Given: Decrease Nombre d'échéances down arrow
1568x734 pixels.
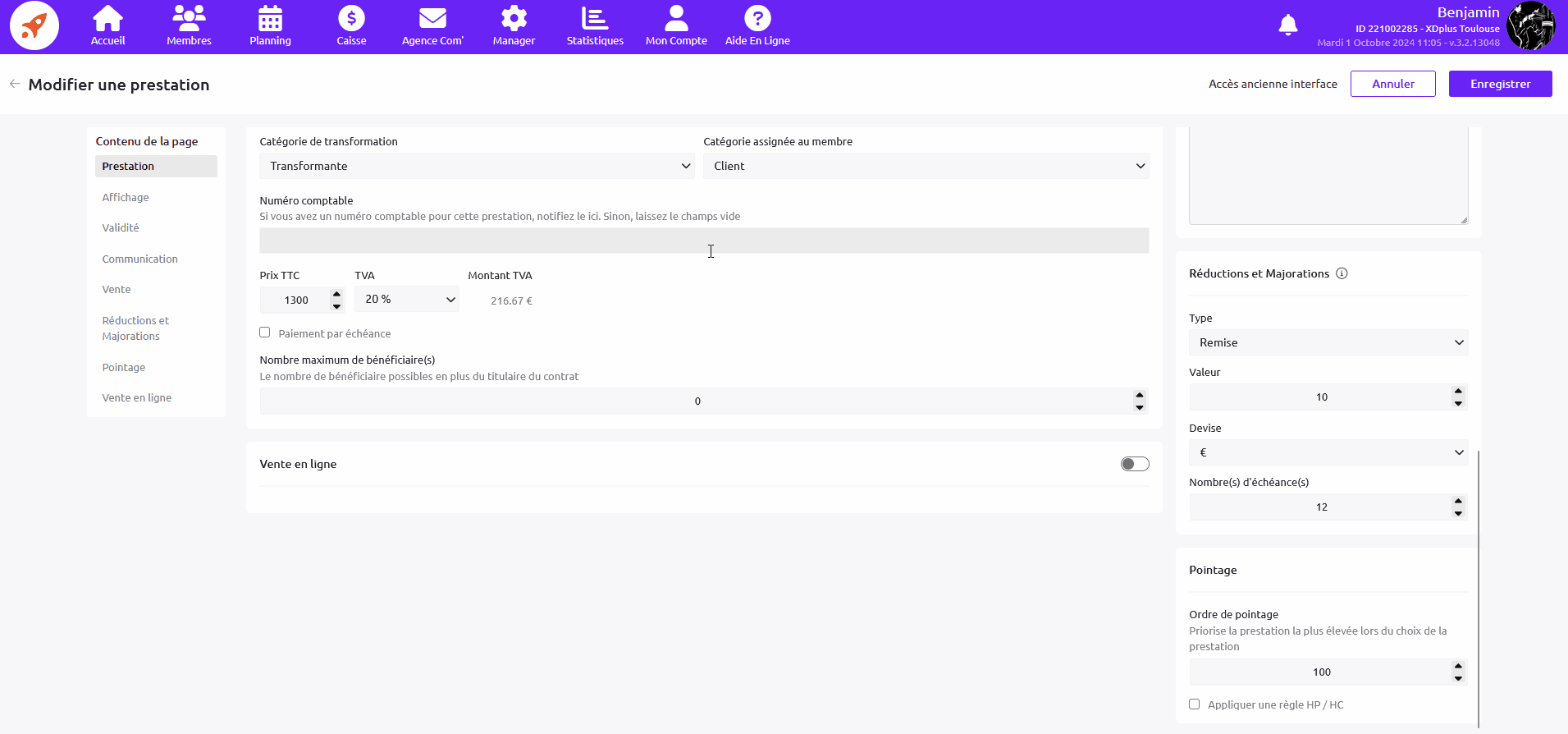Looking at the screenshot, I should 1458,513.
